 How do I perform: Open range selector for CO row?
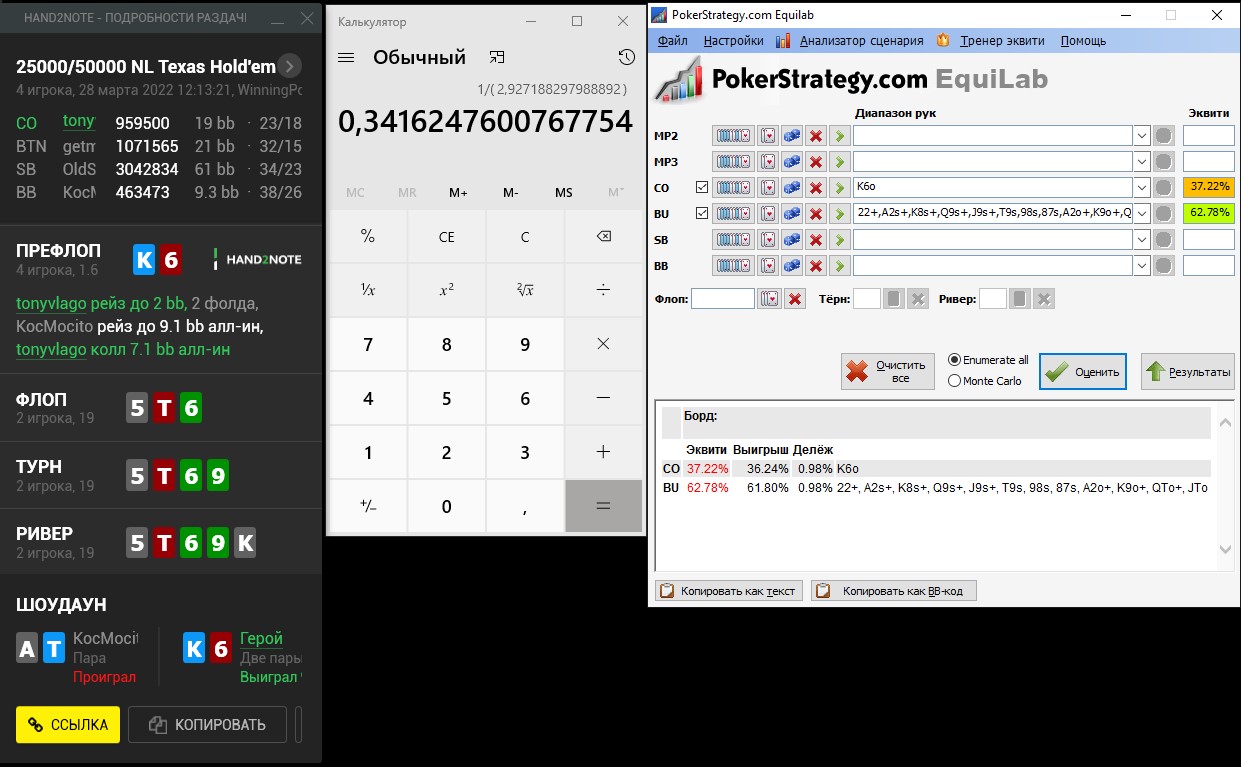pos(733,187)
